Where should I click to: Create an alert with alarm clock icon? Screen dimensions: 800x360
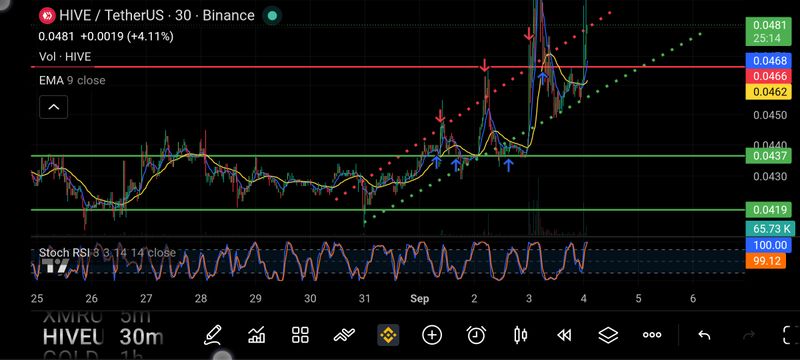pos(476,335)
